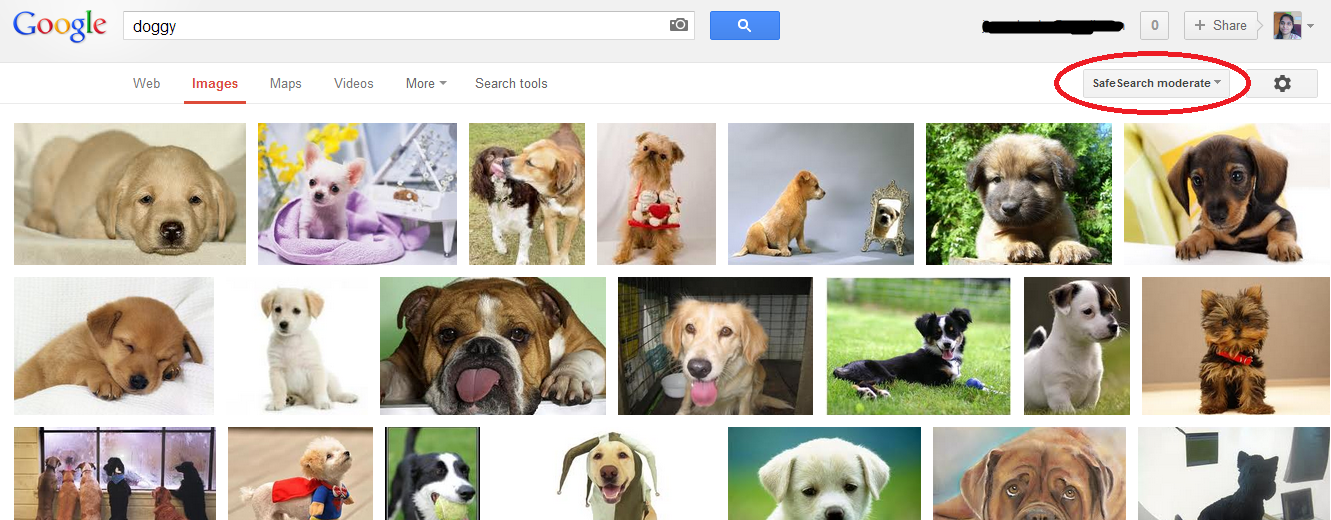
Task: Open the sleepy yellow Labrador puppy image
Action: pos(130,194)
